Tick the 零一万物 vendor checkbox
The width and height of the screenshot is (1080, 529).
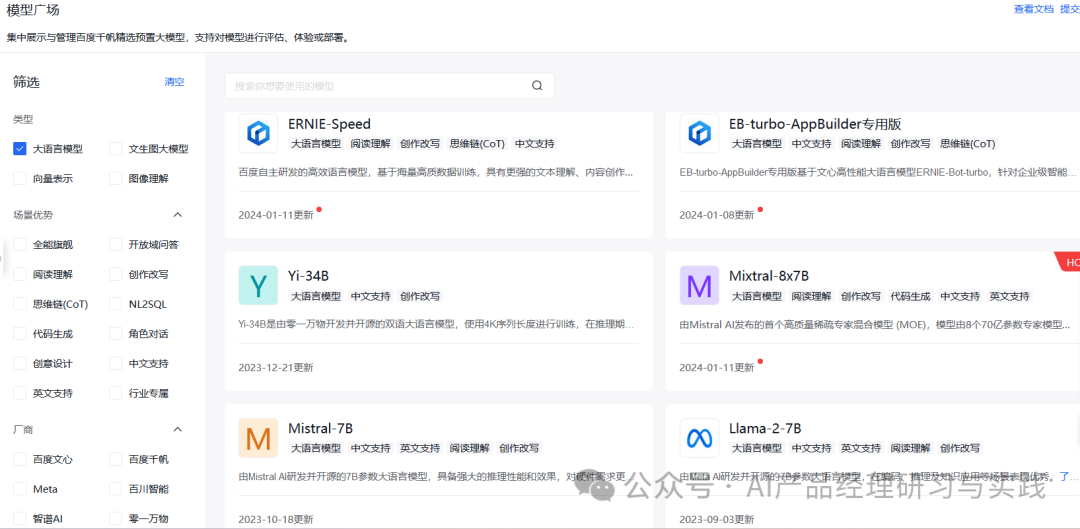116,518
